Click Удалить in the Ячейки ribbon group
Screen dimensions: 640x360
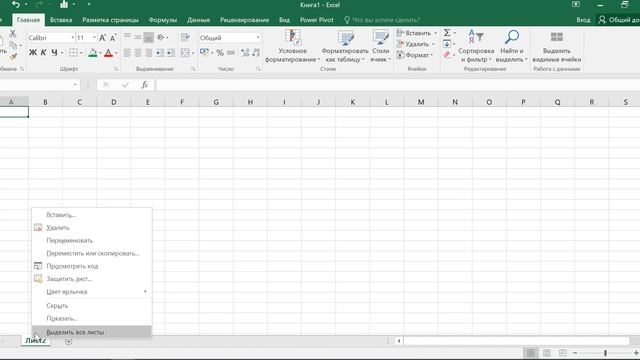pos(413,44)
